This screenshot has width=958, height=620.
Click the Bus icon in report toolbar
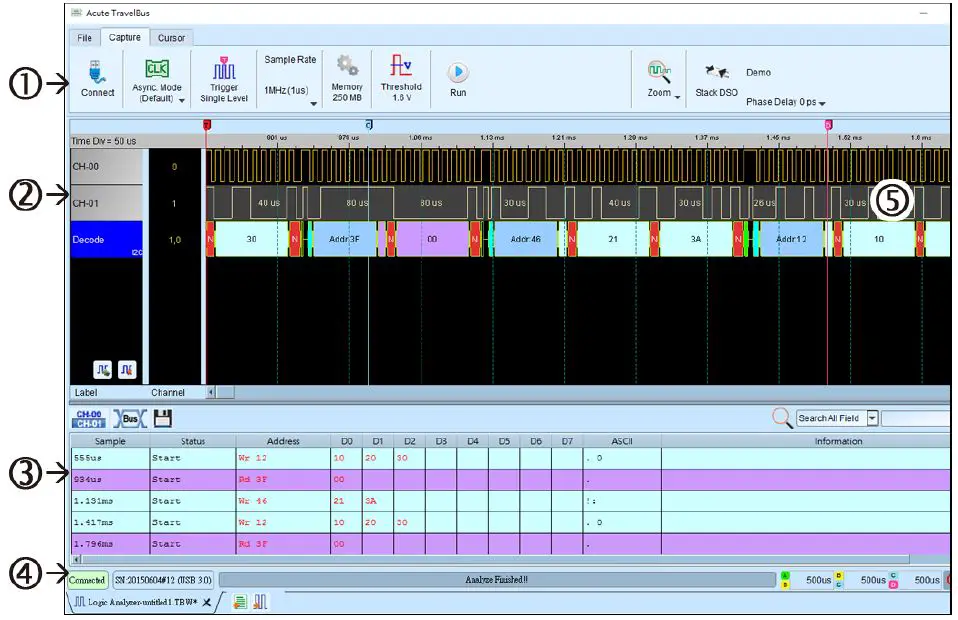click(x=128, y=418)
